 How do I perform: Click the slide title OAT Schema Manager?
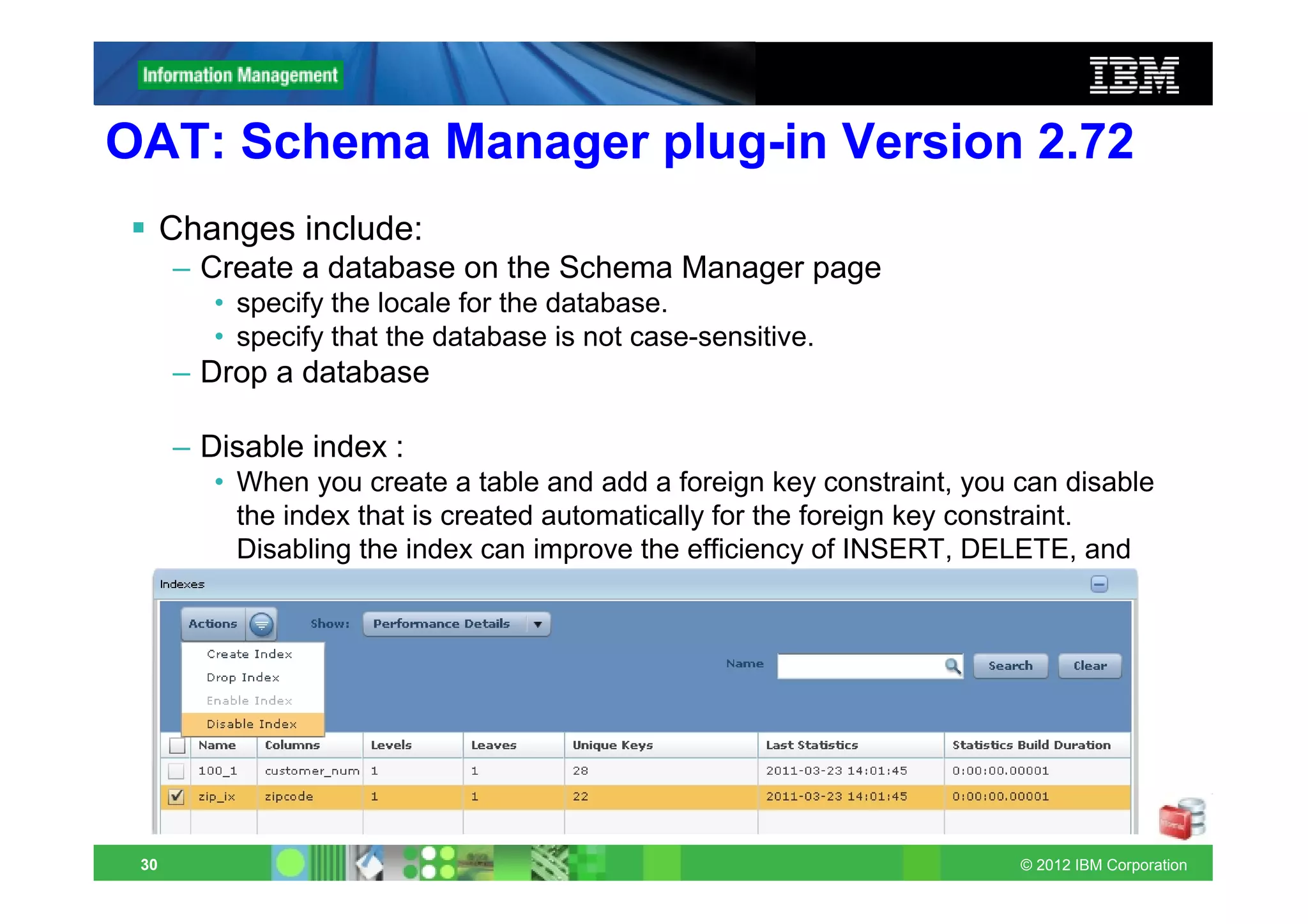tap(620, 142)
